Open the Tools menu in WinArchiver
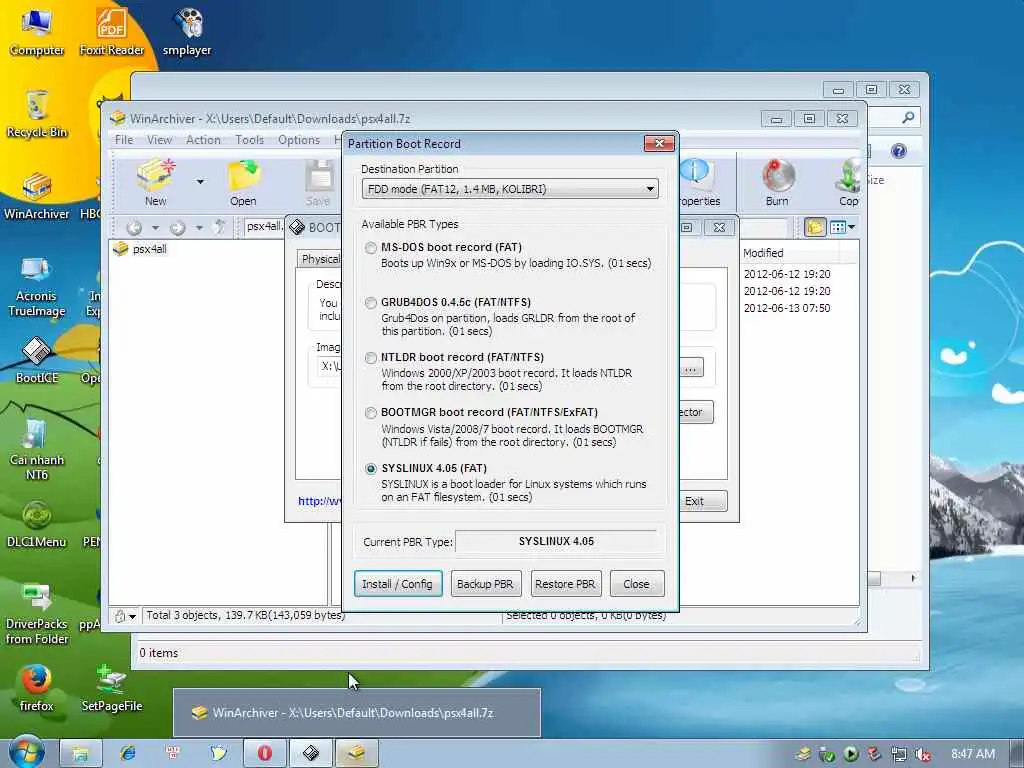 (x=249, y=140)
